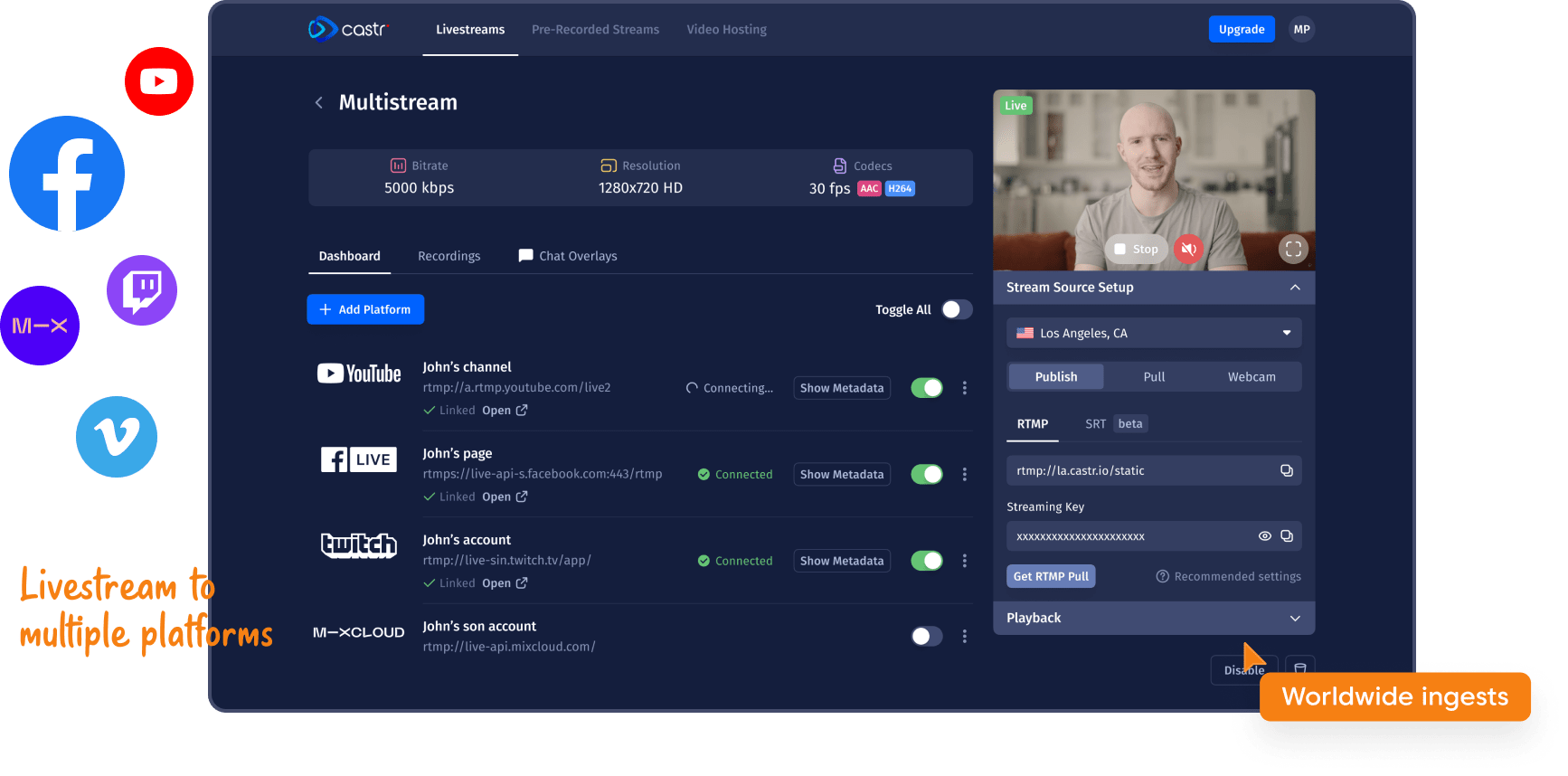The height and width of the screenshot is (776, 1568).
Task: Open the Livestreams tab
Action: [470, 30]
